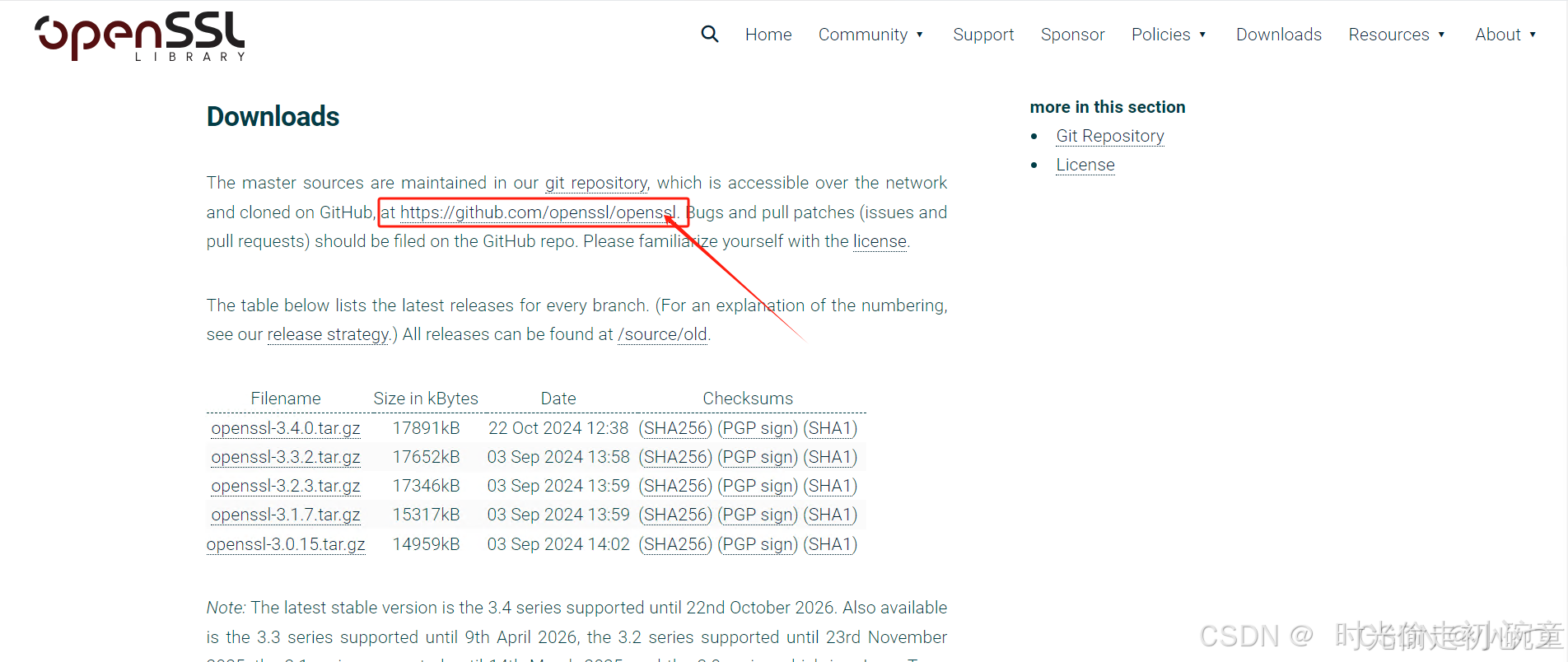This screenshot has height=662, width=1568.
Task: Open PGP sign for openssl-3.0.15
Action: click(758, 544)
